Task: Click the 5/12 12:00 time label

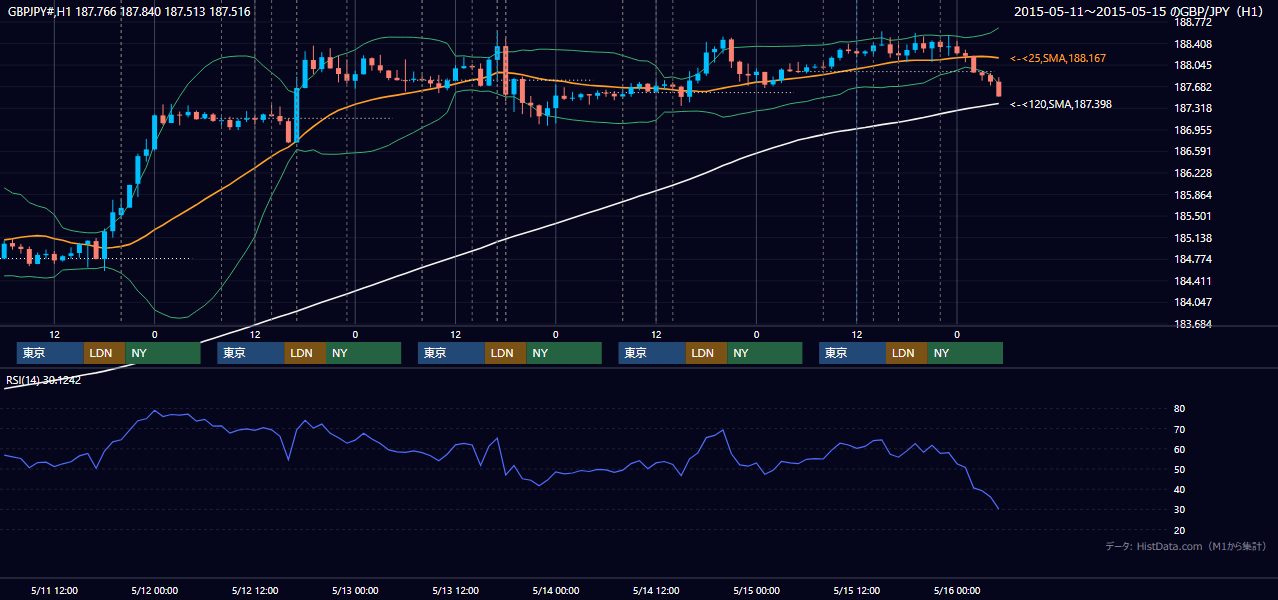Action: coord(255,590)
